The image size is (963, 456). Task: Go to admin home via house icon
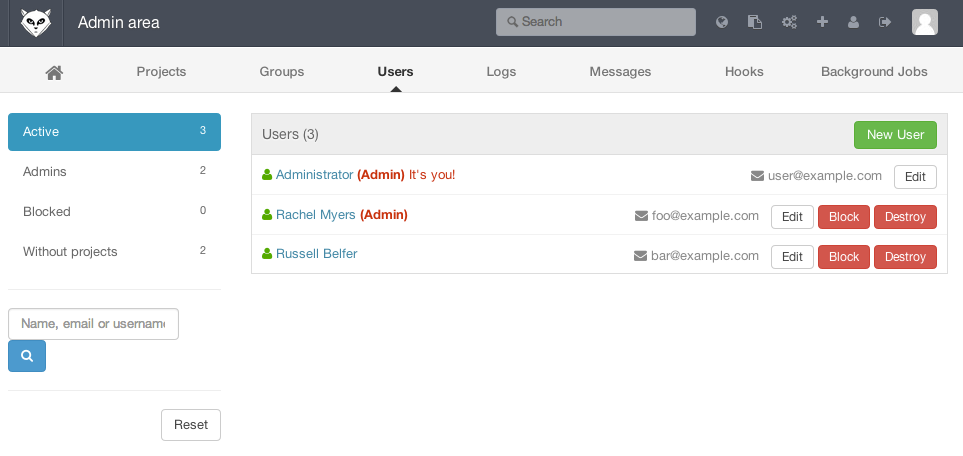pos(55,72)
